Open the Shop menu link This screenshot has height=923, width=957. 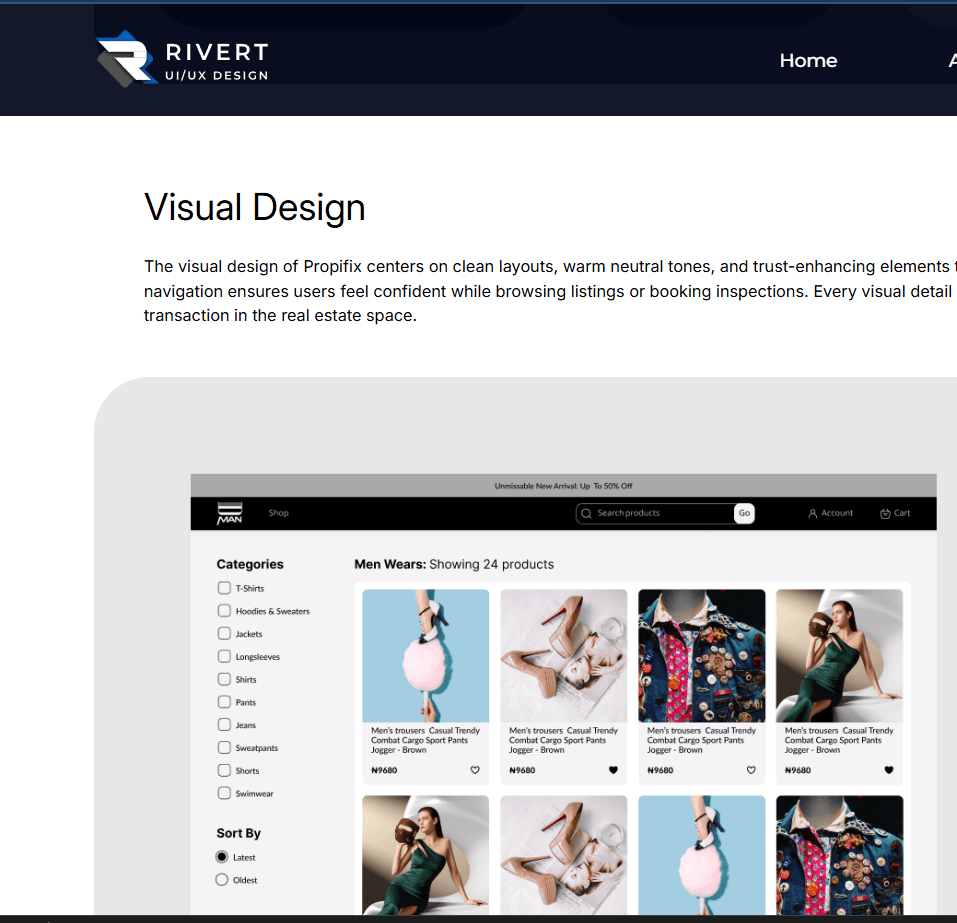click(278, 513)
